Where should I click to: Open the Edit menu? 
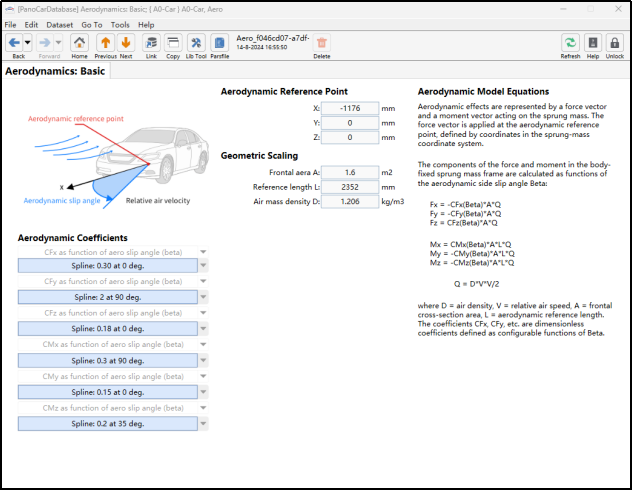[31, 25]
